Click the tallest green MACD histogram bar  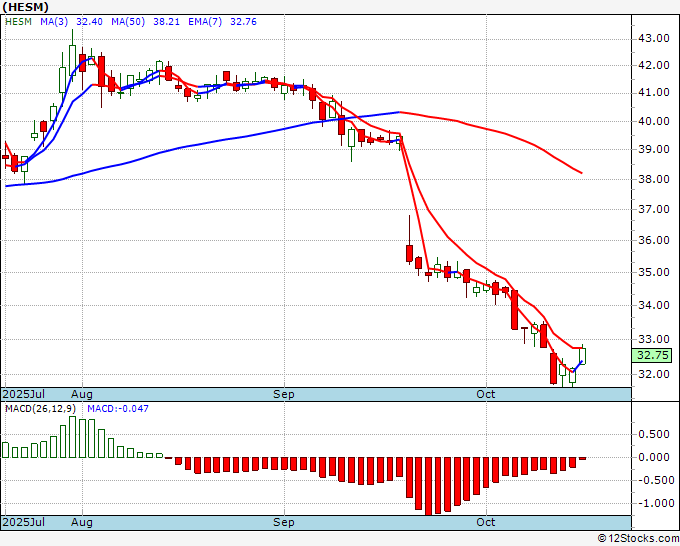click(x=72, y=437)
